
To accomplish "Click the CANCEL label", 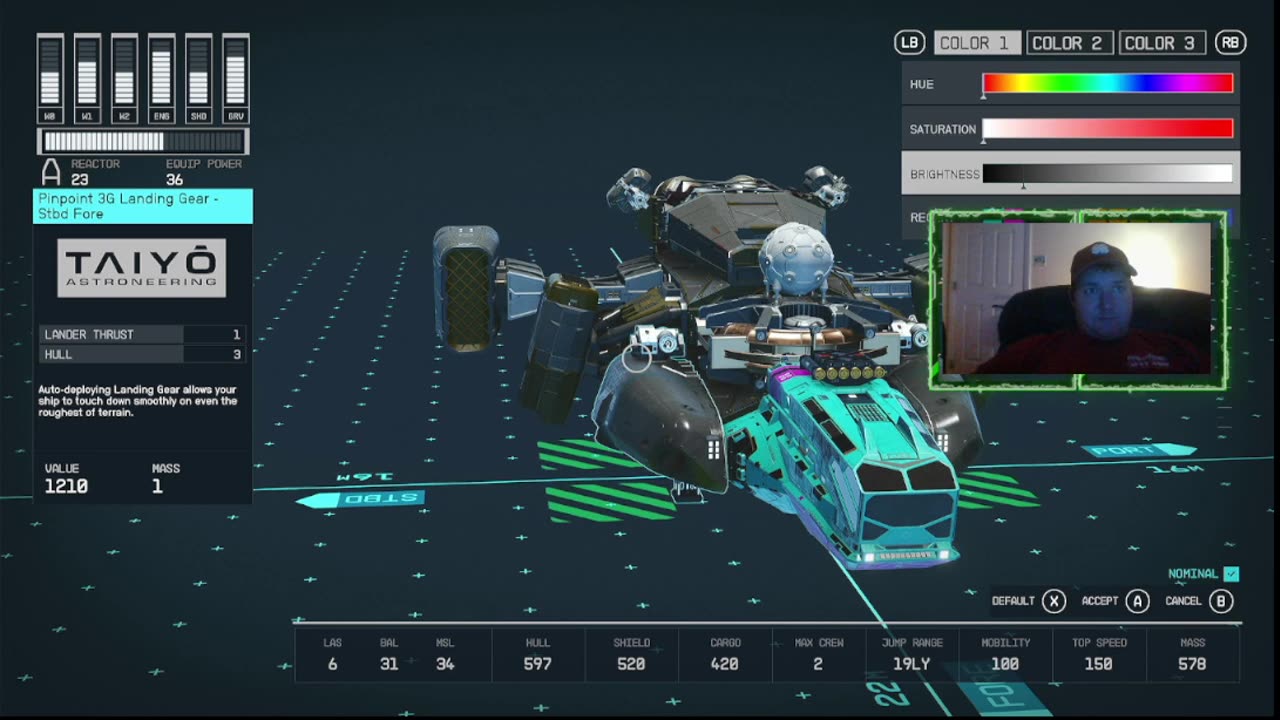I will click(x=1183, y=601).
